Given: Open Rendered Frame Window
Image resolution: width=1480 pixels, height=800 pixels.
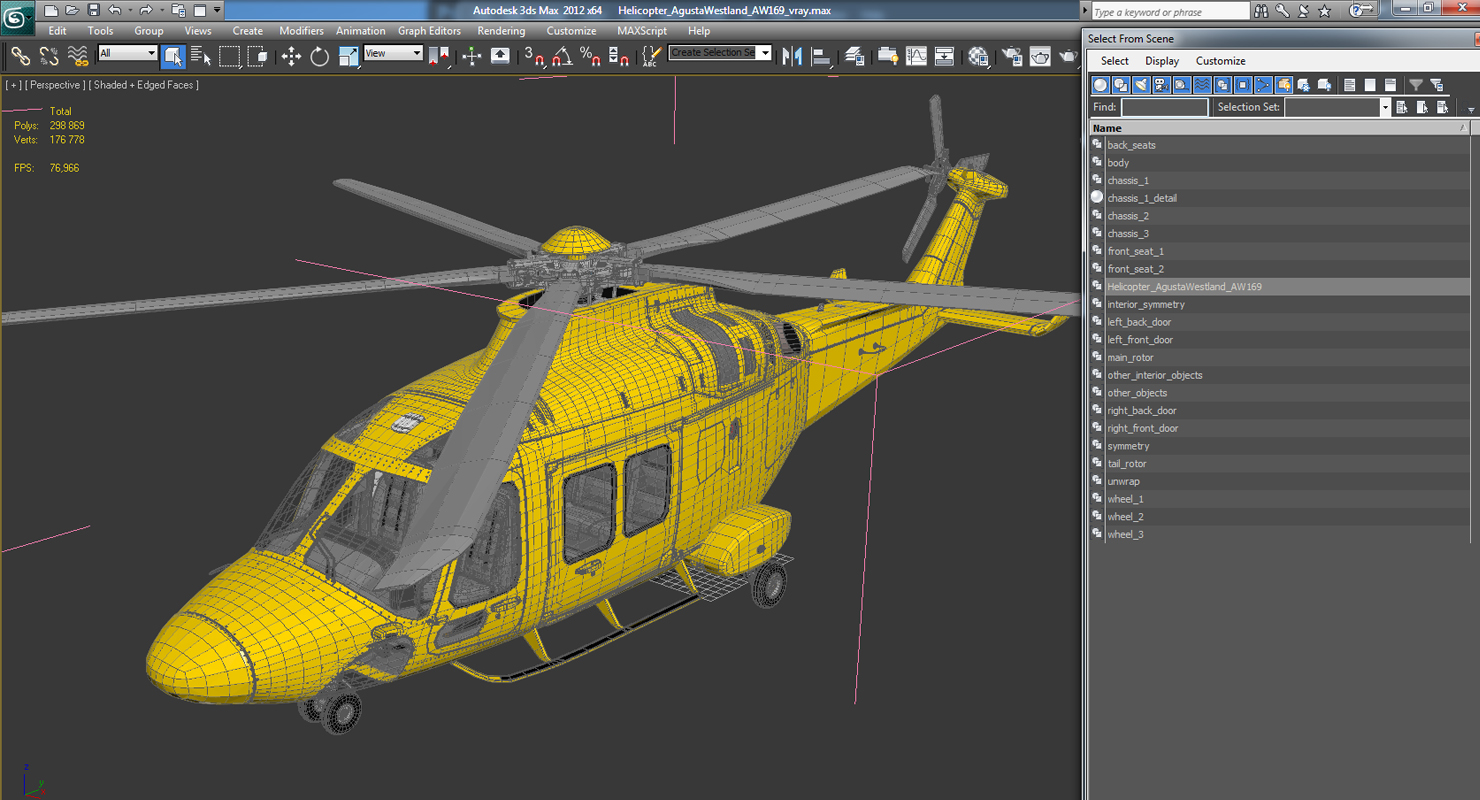Looking at the screenshot, I should click(1040, 56).
